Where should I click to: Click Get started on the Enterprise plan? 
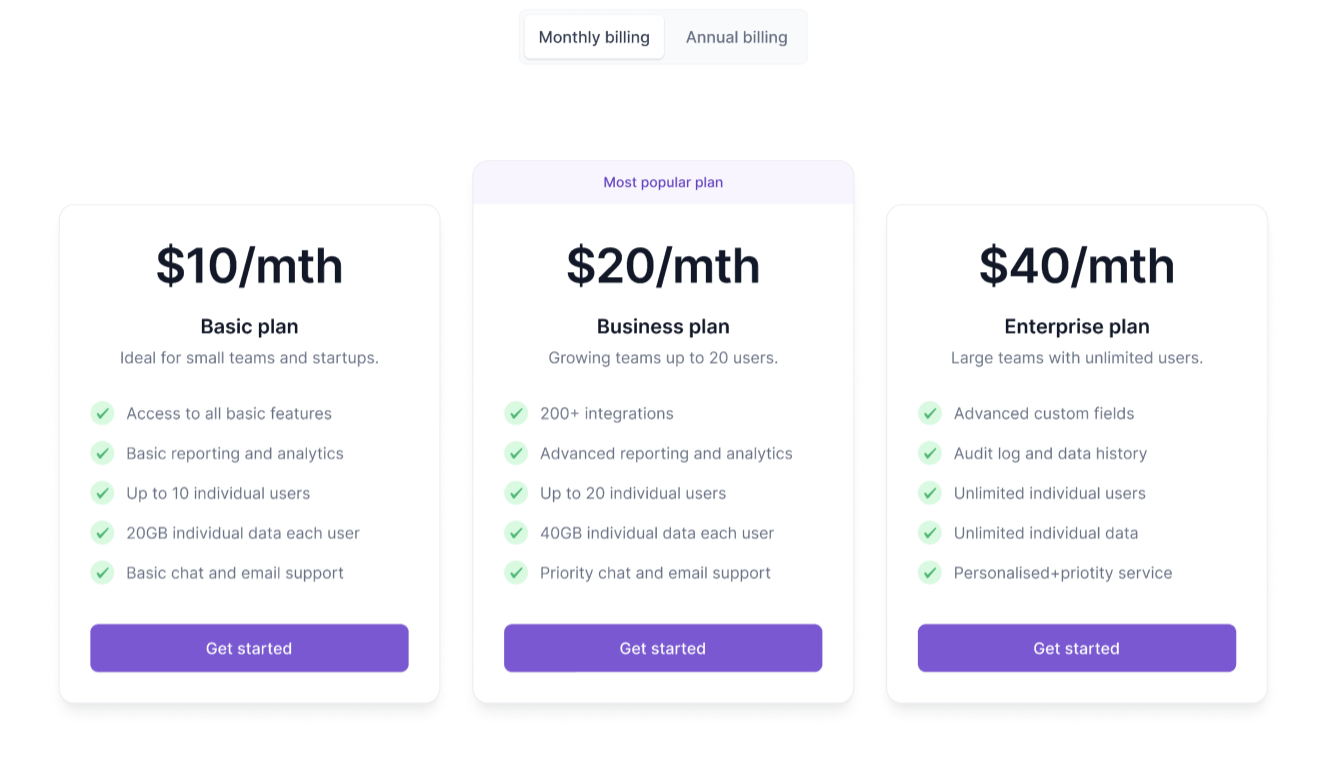[x=1076, y=648]
